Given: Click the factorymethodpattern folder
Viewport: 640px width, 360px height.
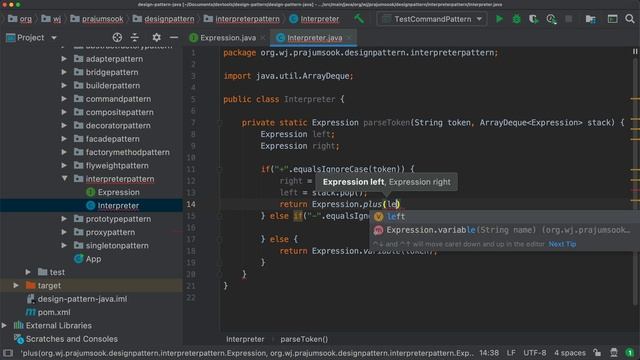Looking at the screenshot, I should point(127,152).
